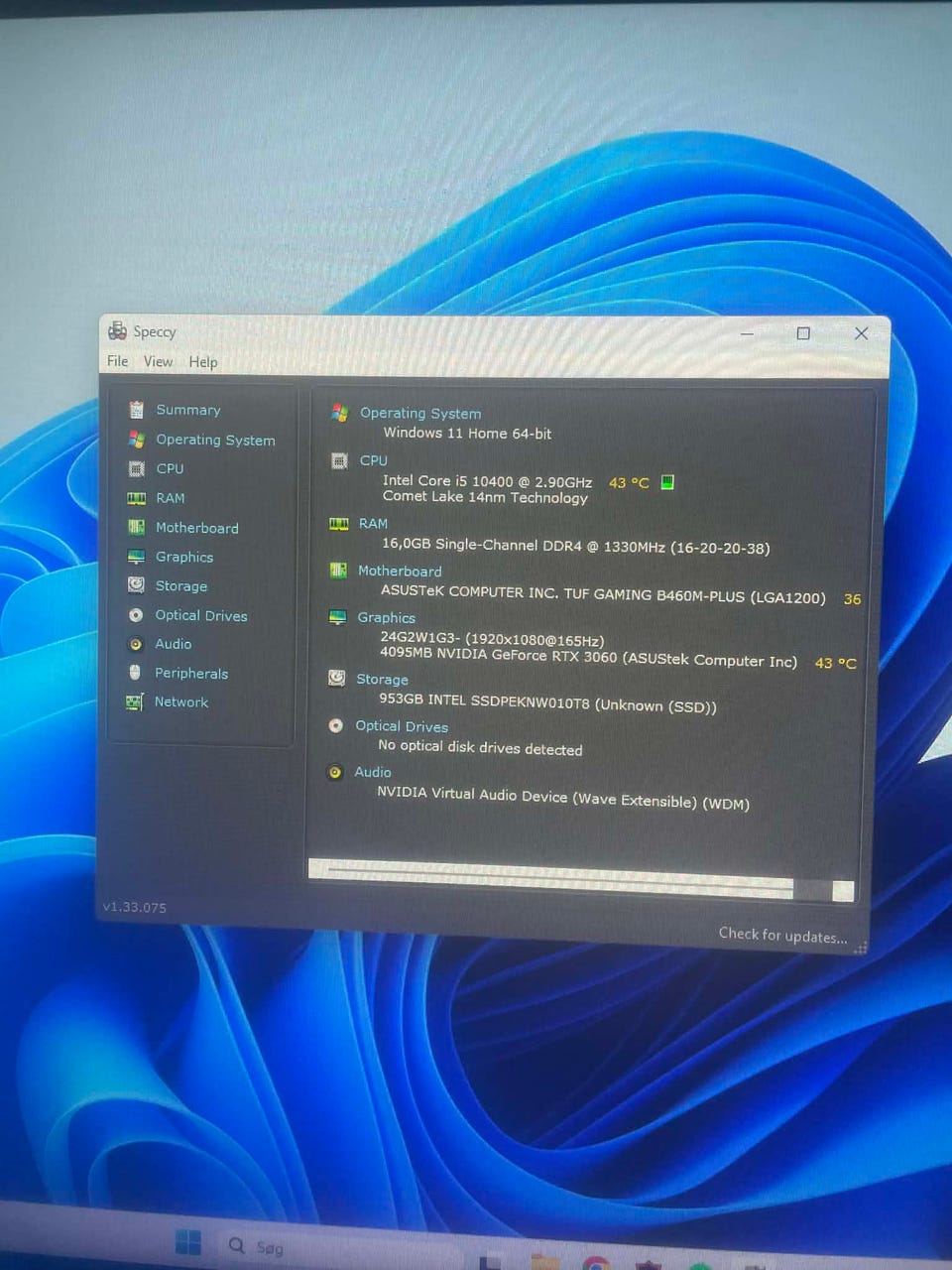Viewport: 952px width, 1270px height.
Task: Open the Network sidebar icon
Action: pos(135,701)
